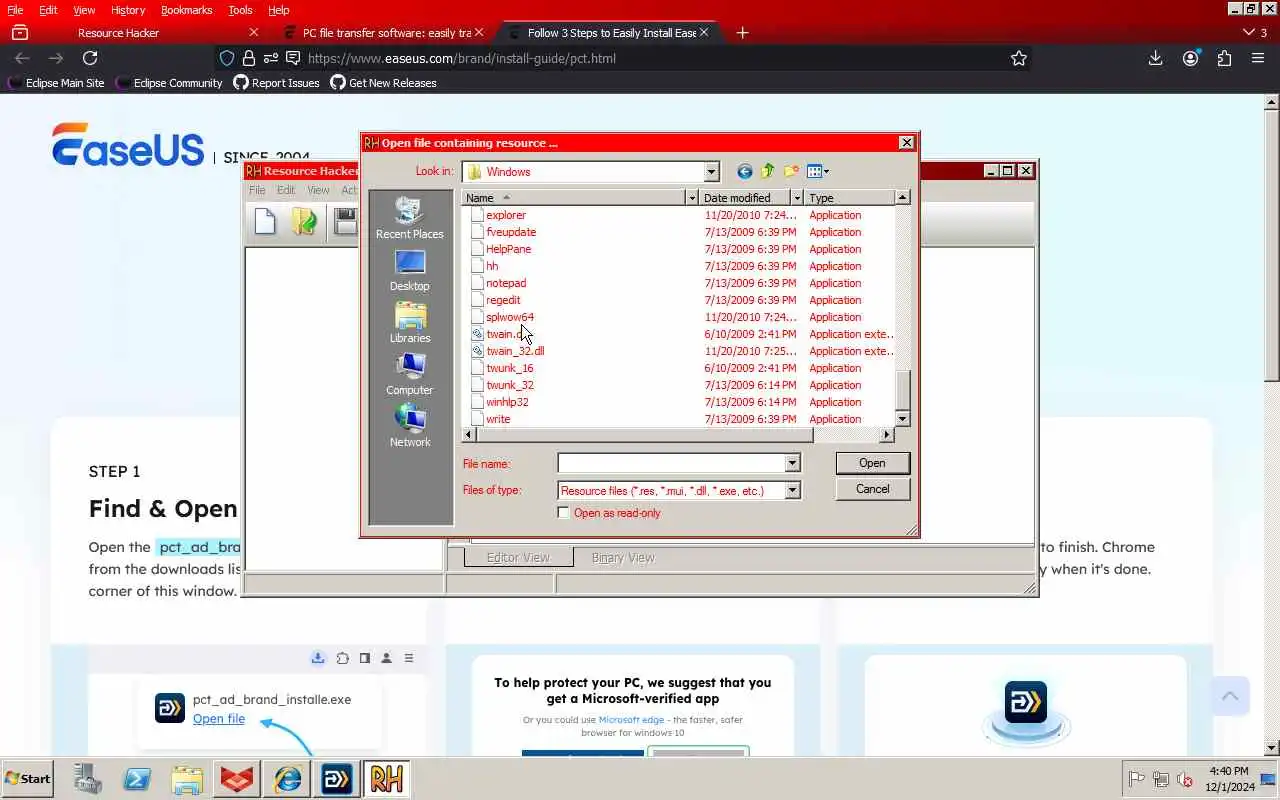1280x800 pixels.
Task: Reload the page in Firefox
Action: pyautogui.click(x=90, y=58)
